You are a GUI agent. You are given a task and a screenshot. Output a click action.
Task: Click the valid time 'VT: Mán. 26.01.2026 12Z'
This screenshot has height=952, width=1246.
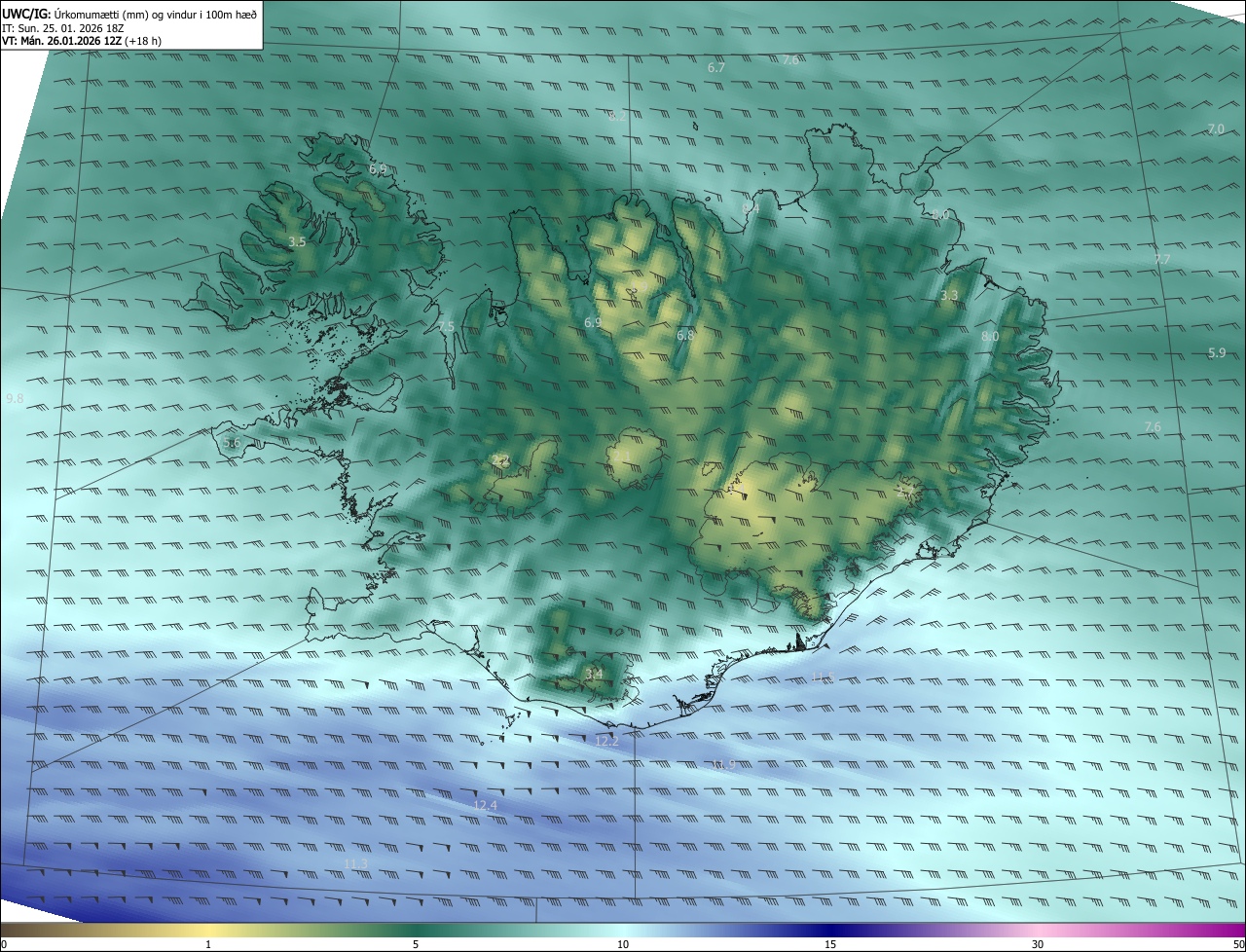point(62,40)
